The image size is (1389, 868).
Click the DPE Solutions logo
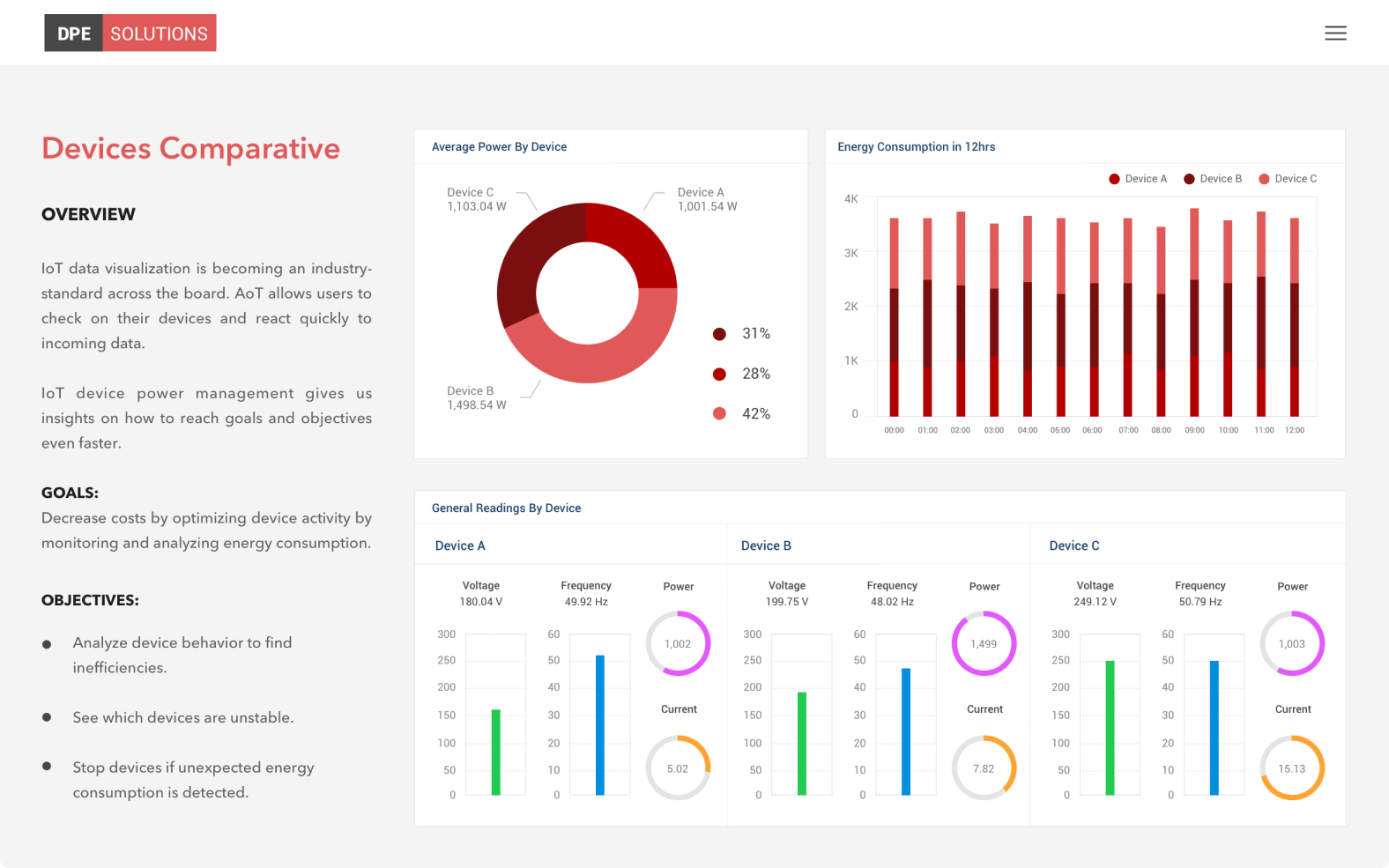tap(130, 33)
